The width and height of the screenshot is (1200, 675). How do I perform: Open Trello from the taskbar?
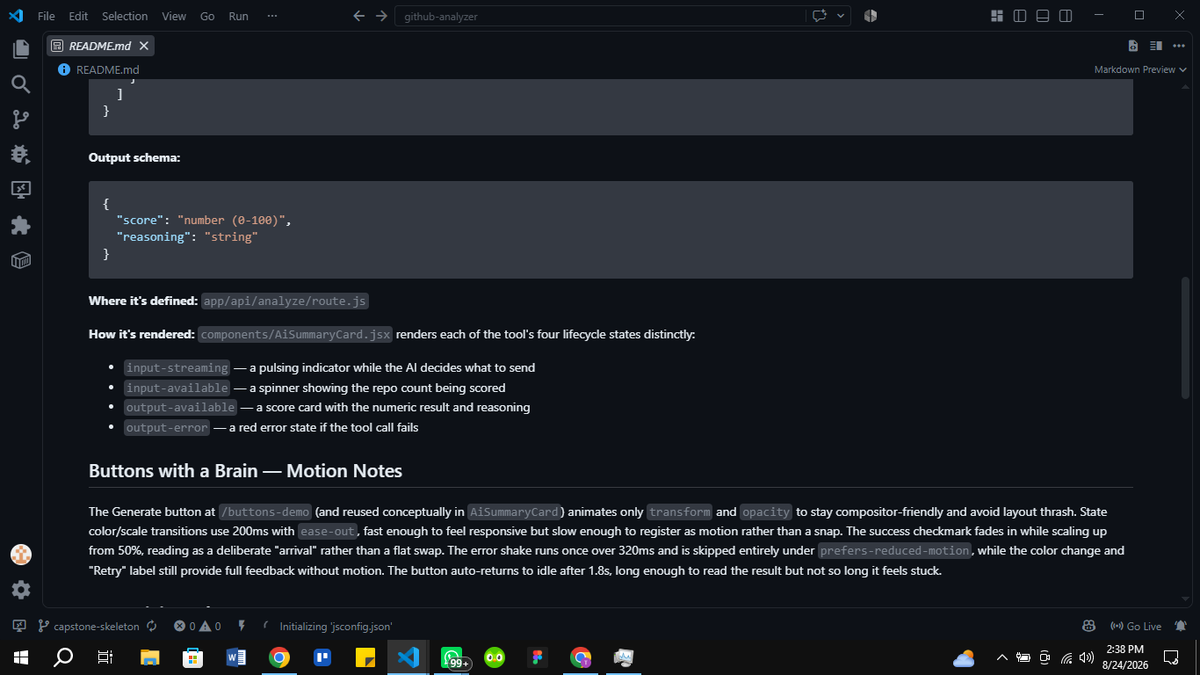click(322, 657)
